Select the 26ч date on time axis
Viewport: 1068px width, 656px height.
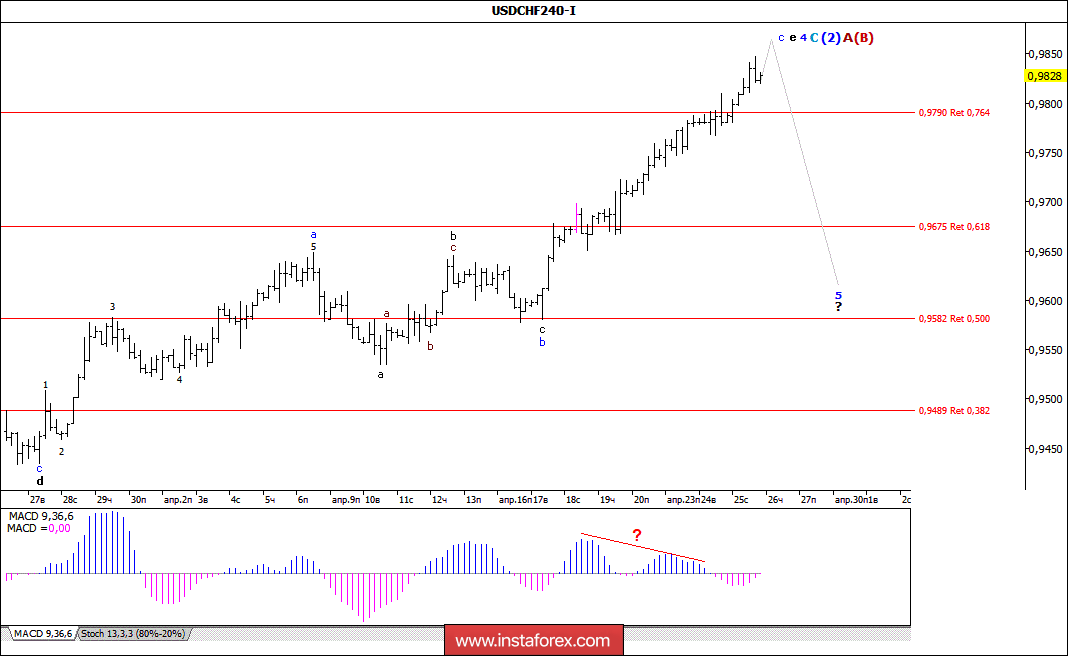[x=775, y=500]
